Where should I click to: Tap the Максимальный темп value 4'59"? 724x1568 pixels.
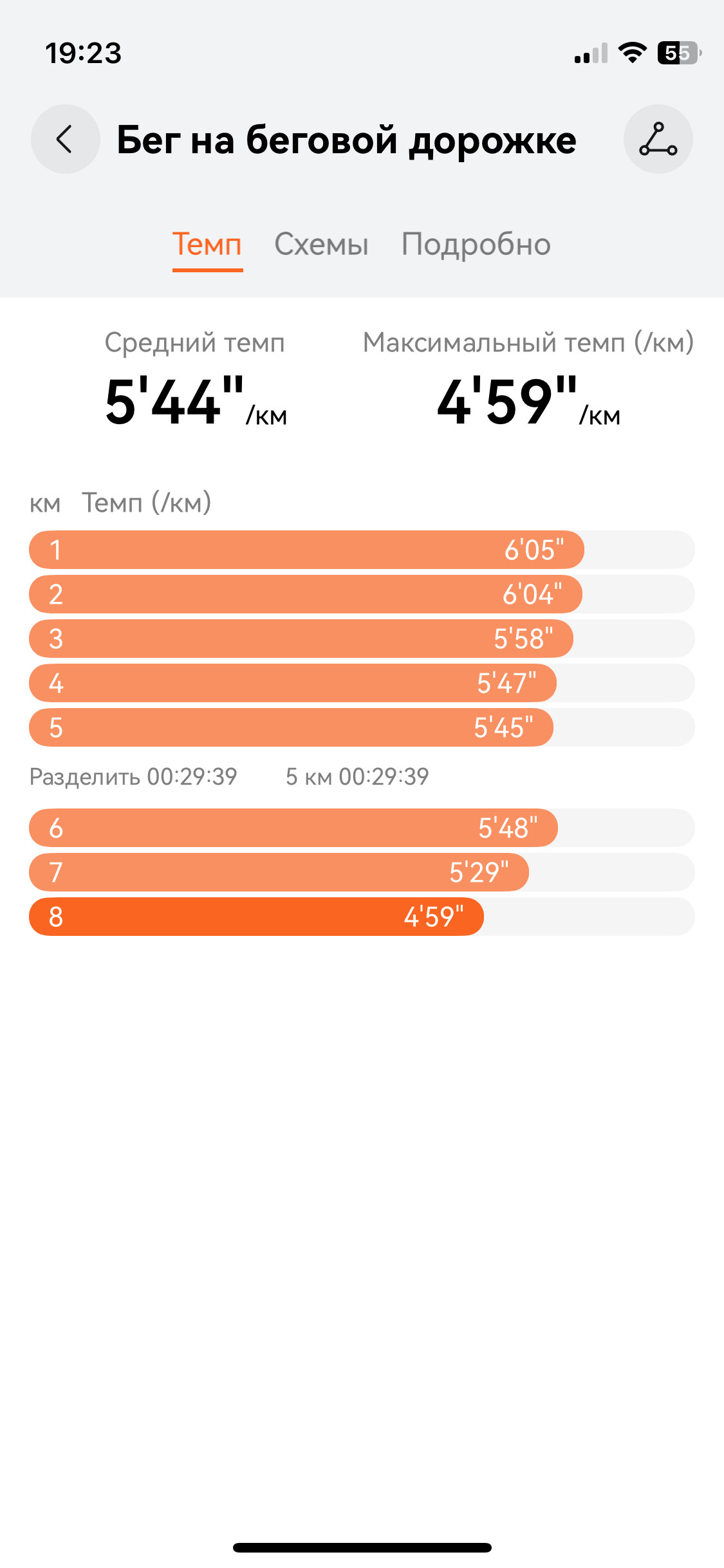(x=528, y=402)
